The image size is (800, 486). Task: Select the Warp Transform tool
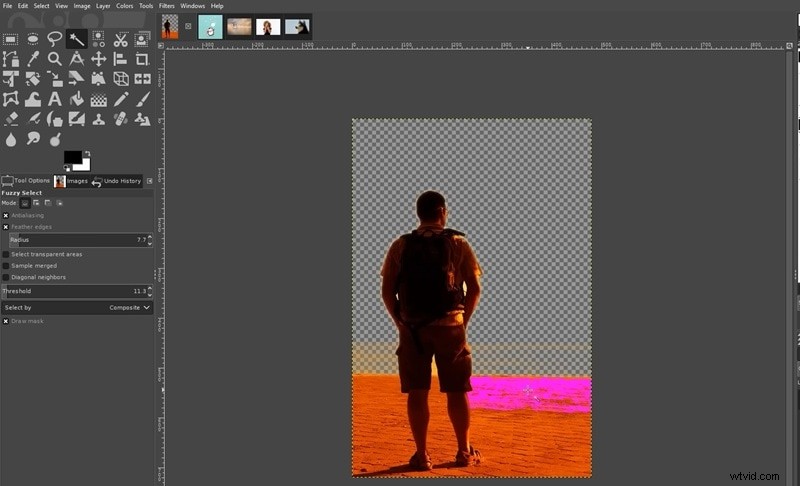pyautogui.click(x=33, y=99)
